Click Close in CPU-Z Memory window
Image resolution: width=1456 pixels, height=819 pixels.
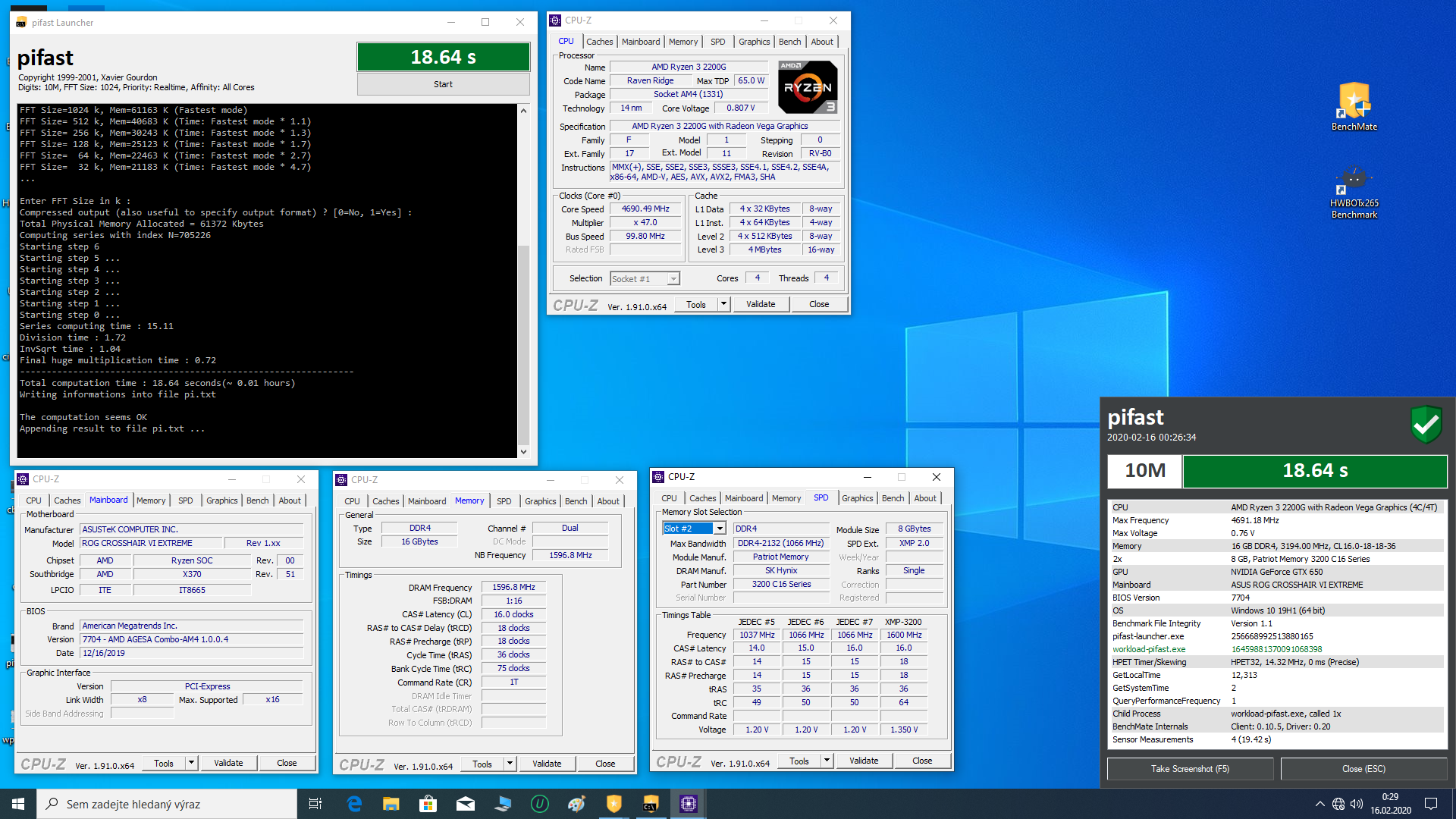pos(605,764)
